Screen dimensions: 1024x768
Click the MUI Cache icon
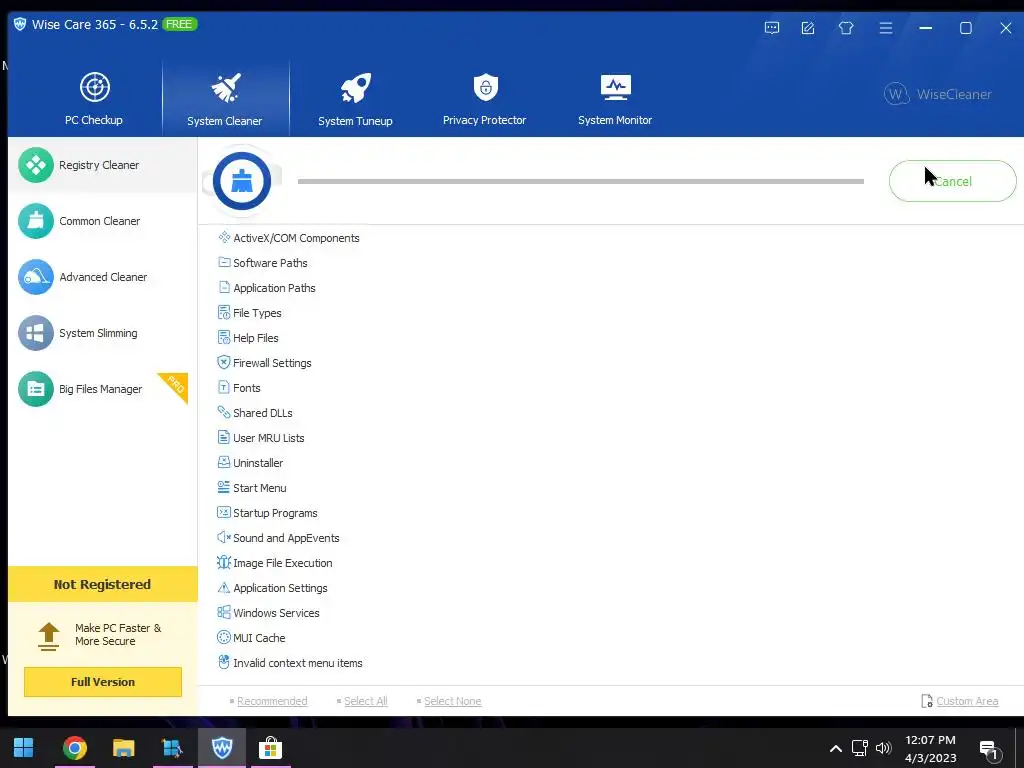pos(224,637)
